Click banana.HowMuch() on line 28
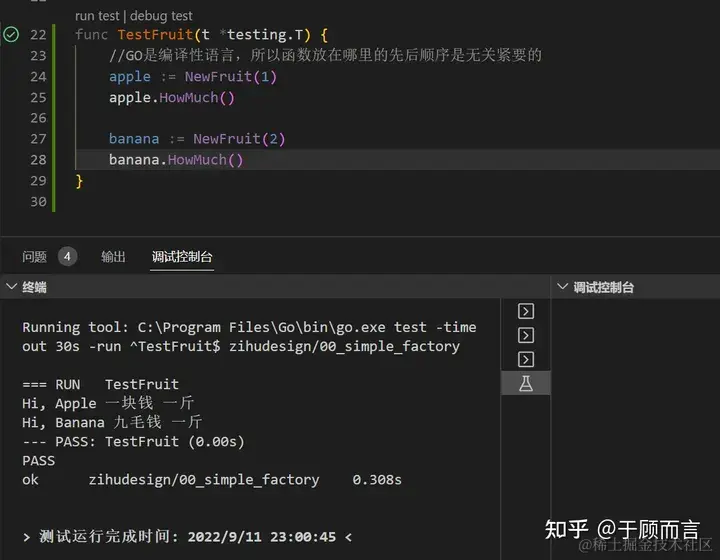720x560 pixels. click(176, 160)
